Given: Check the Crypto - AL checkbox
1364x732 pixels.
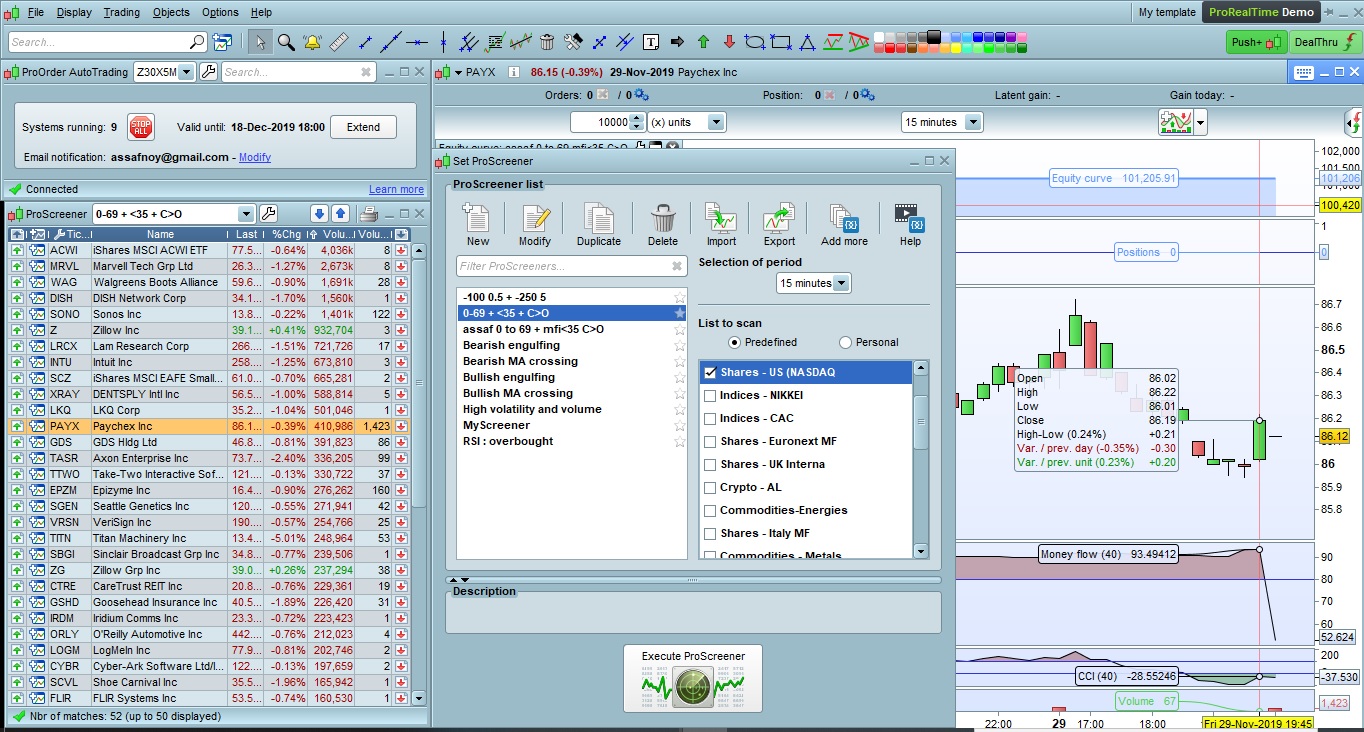Looking at the screenshot, I should 710,487.
